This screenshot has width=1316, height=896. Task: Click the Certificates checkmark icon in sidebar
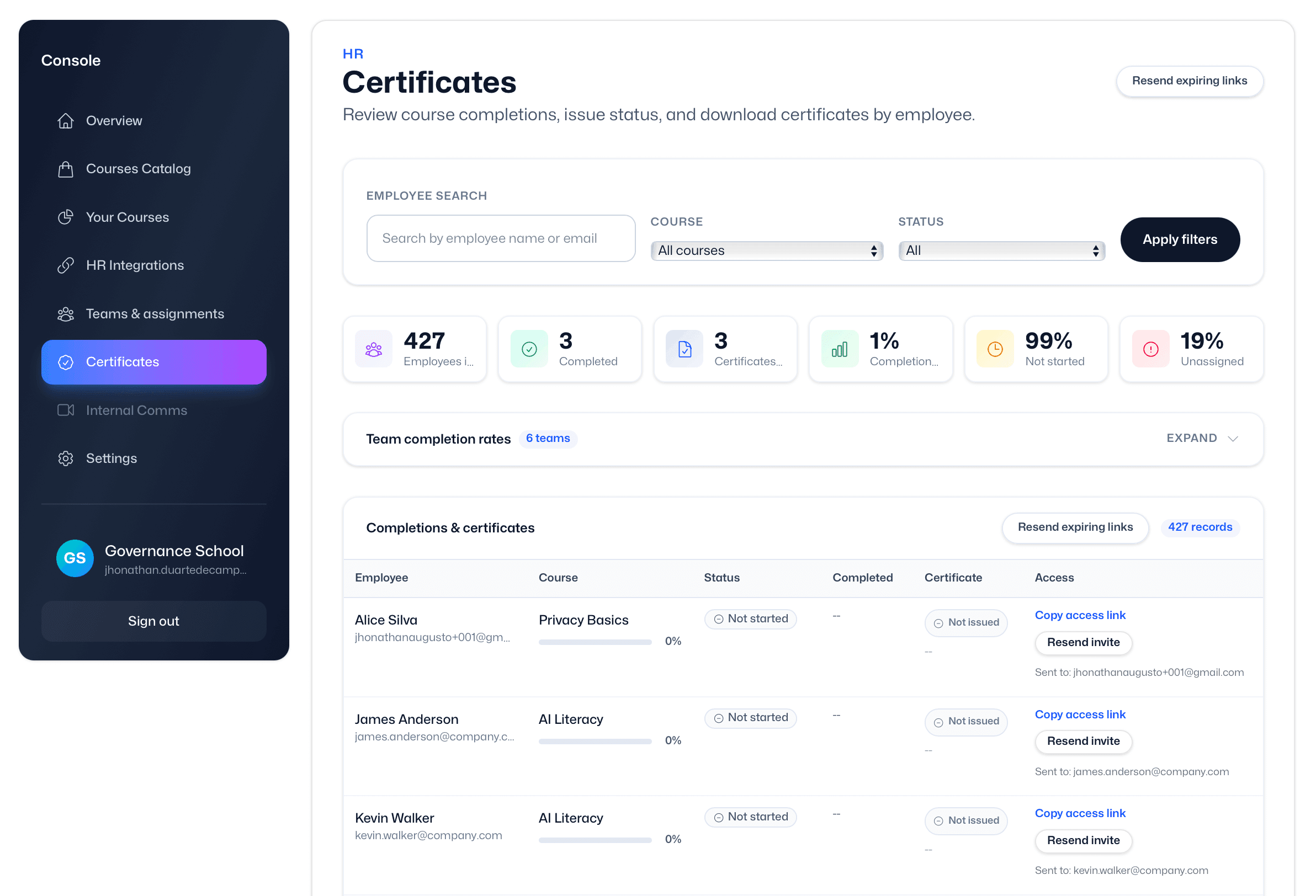[x=65, y=362]
